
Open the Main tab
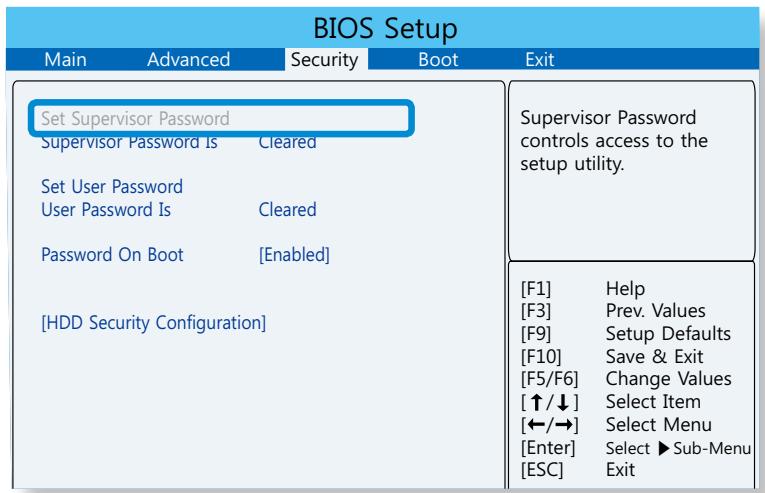click(x=66, y=61)
